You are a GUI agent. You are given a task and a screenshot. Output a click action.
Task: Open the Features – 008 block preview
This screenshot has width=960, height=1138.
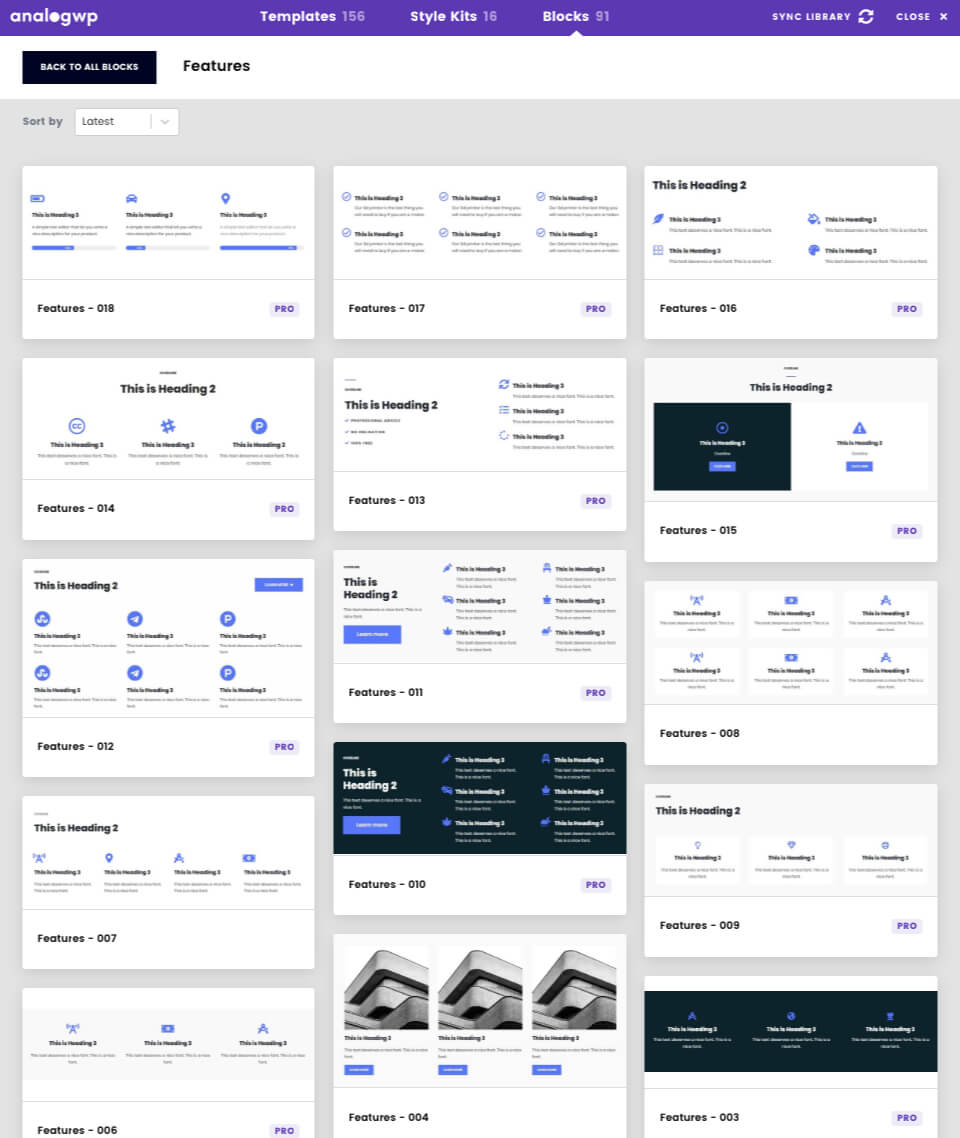click(x=790, y=642)
